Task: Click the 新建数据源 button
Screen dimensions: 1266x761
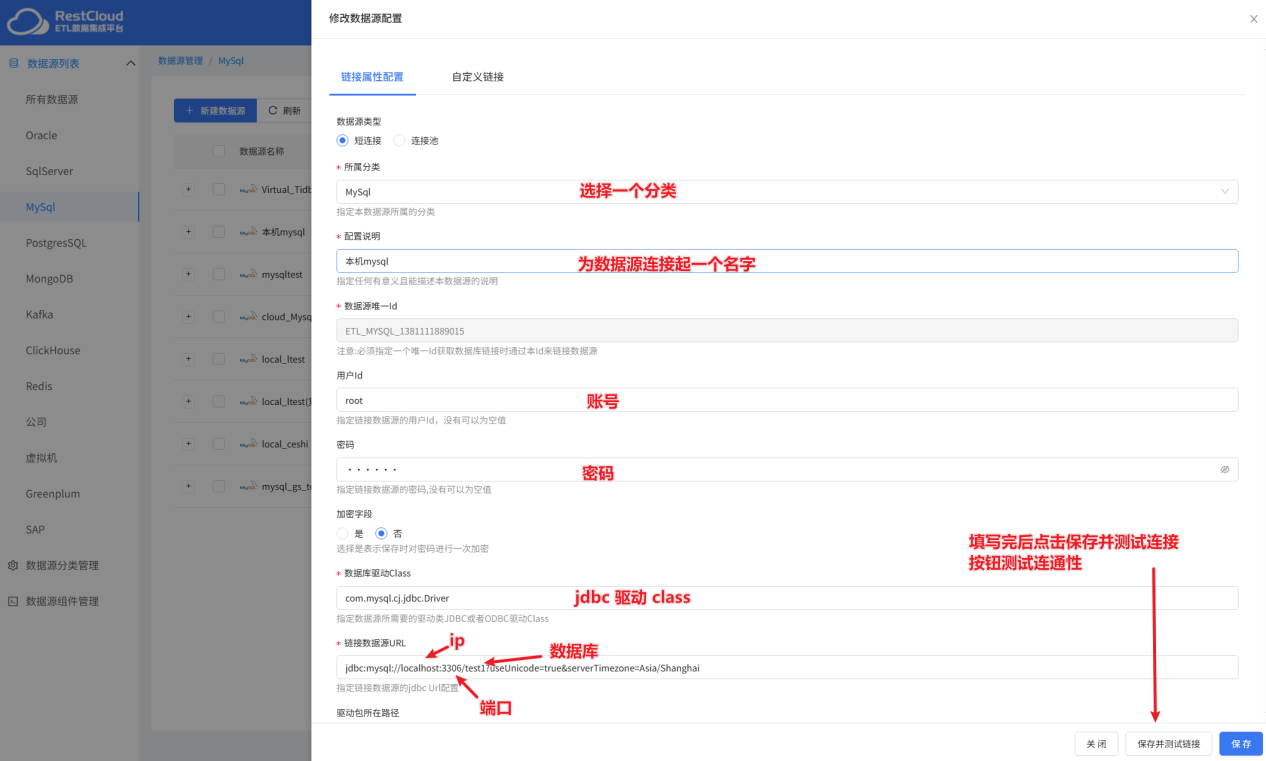Action: 215,111
